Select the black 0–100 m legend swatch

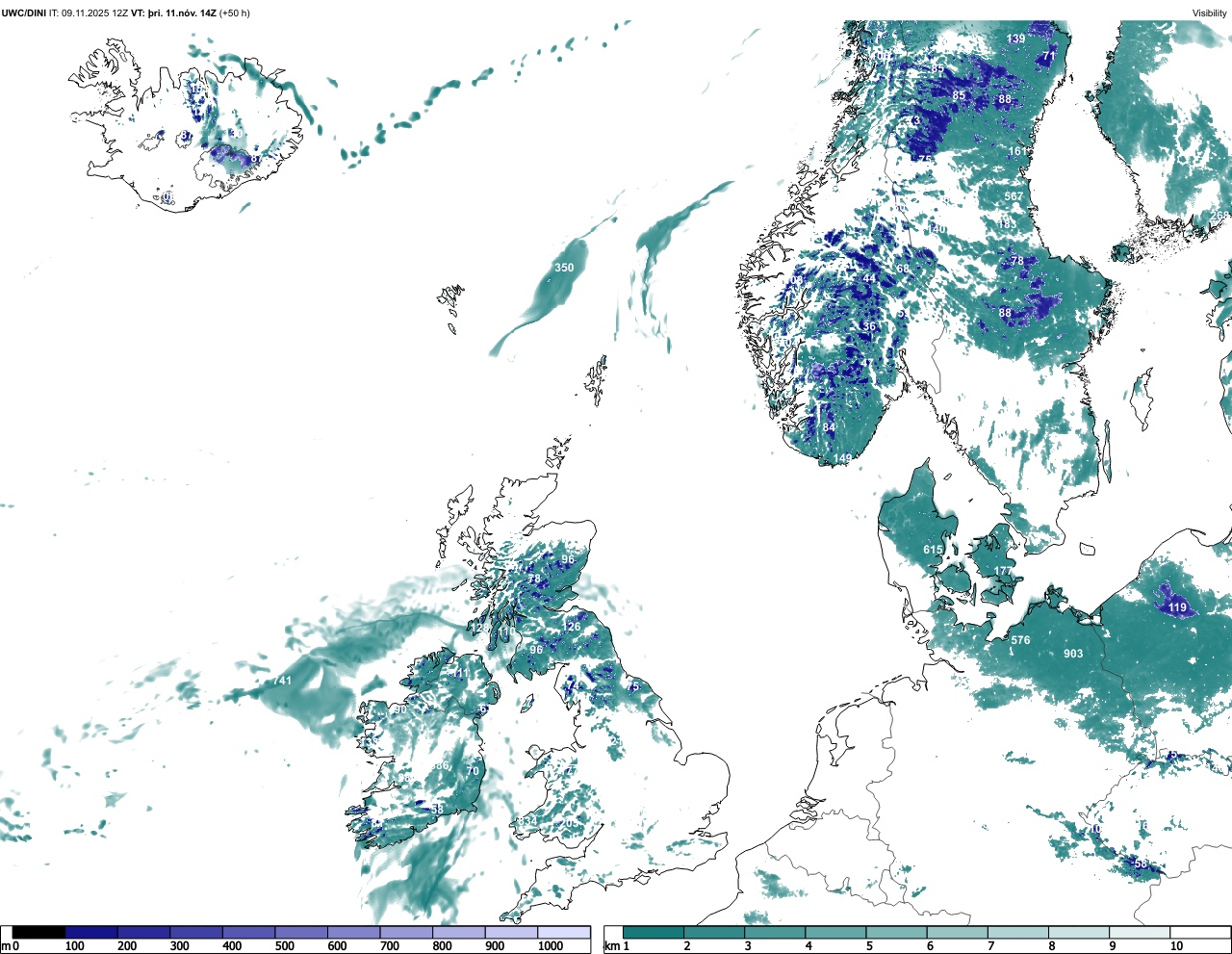38,932
